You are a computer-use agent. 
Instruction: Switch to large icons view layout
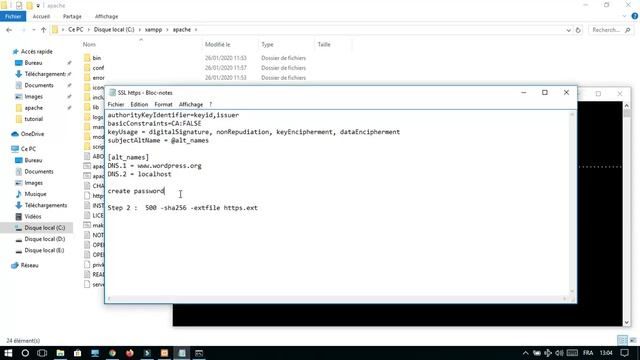coord(633,340)
